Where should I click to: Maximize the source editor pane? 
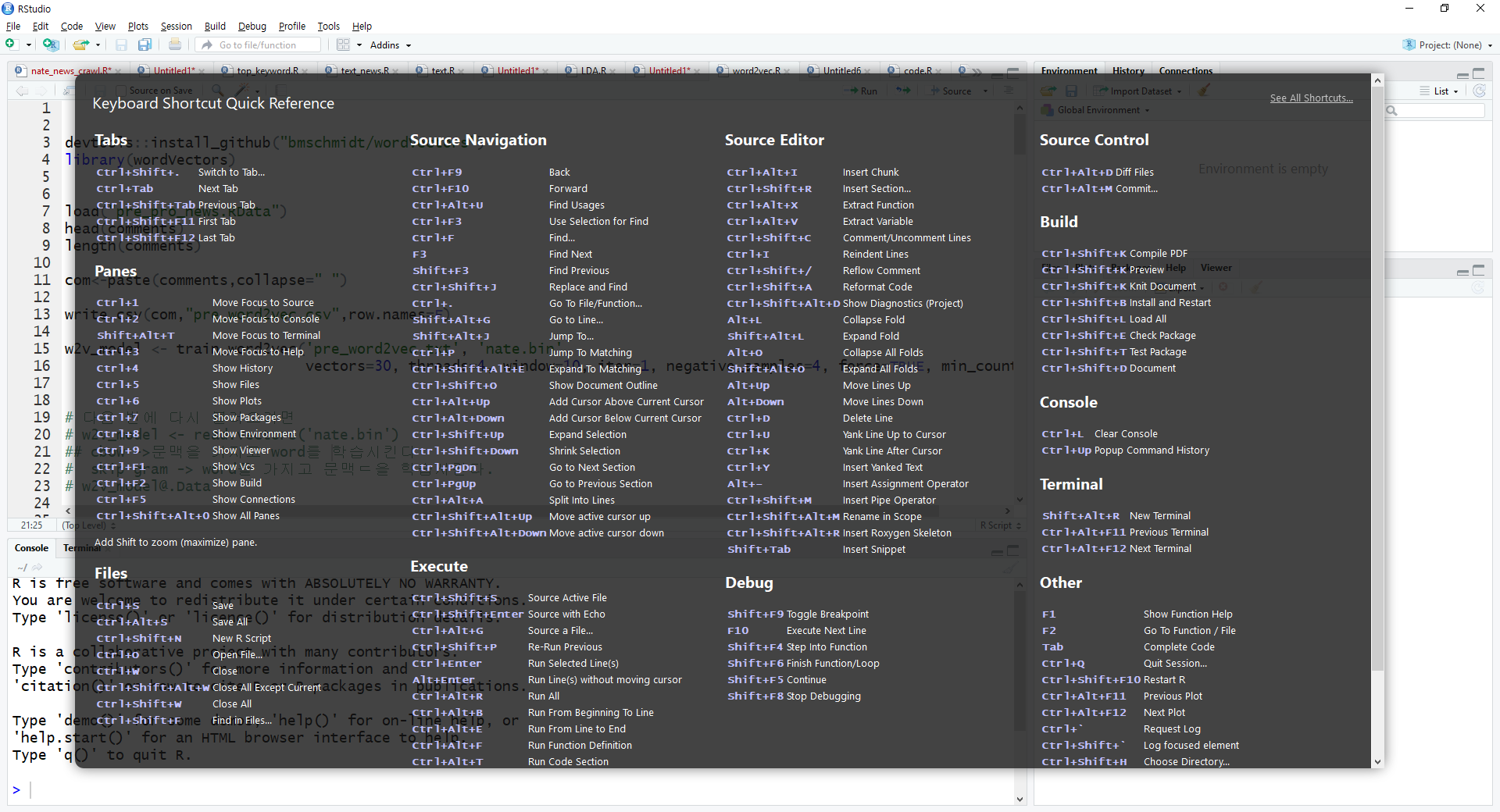pyautogui.click(x=1013, y=73)
